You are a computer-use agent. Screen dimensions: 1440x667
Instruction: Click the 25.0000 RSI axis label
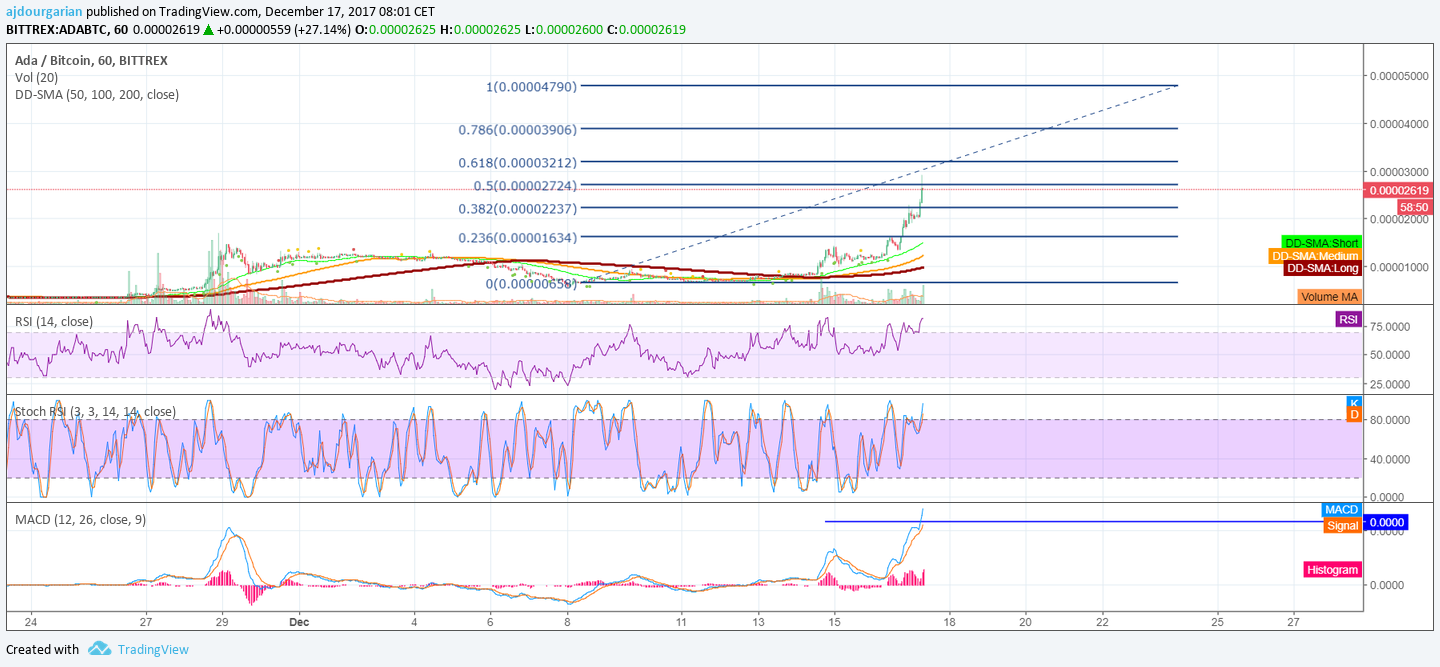click(1390, 384)
